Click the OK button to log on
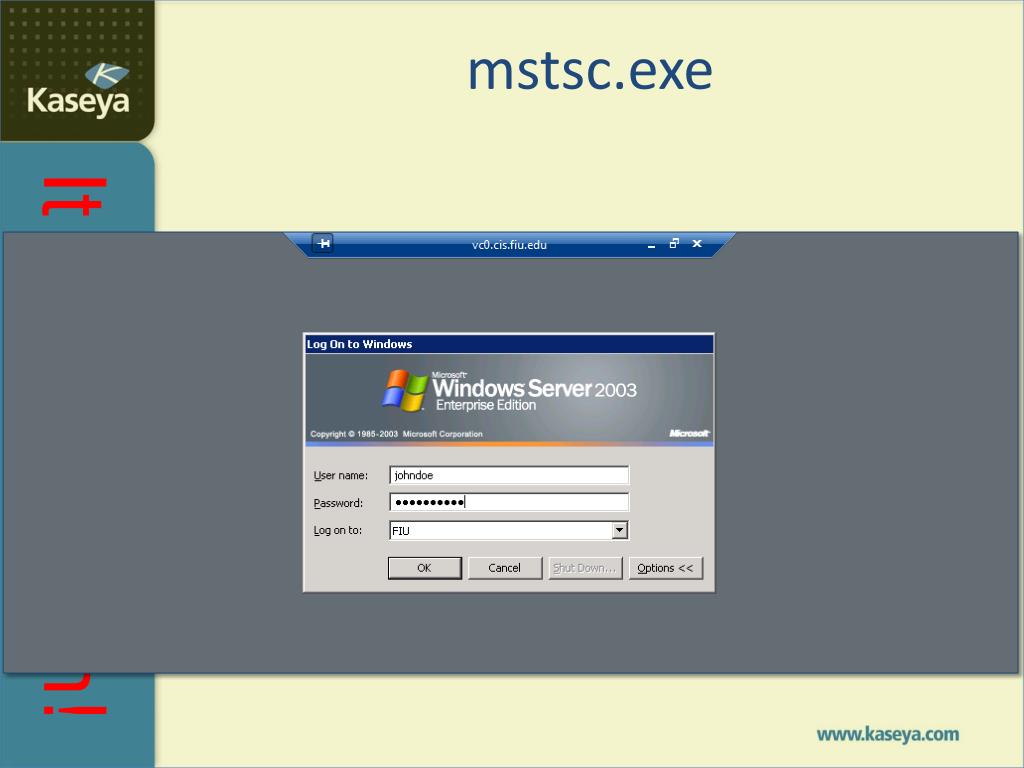 point(424,568)
